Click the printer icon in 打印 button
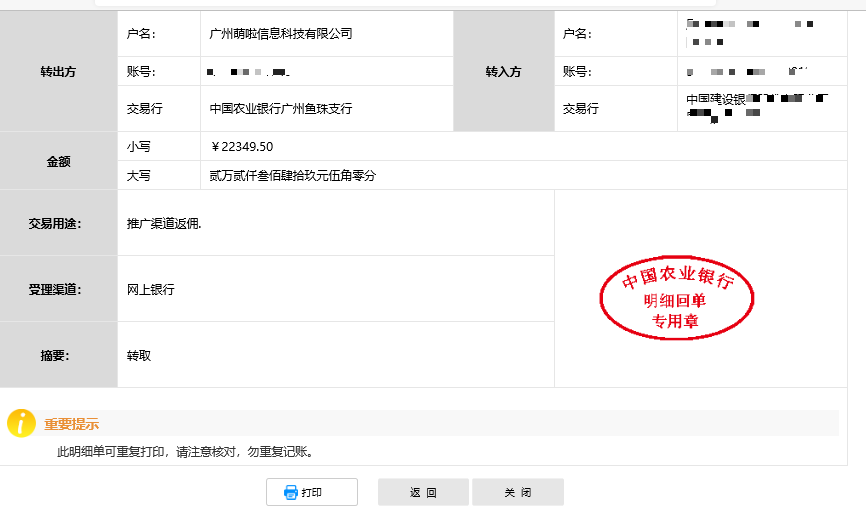 point(291,492)
